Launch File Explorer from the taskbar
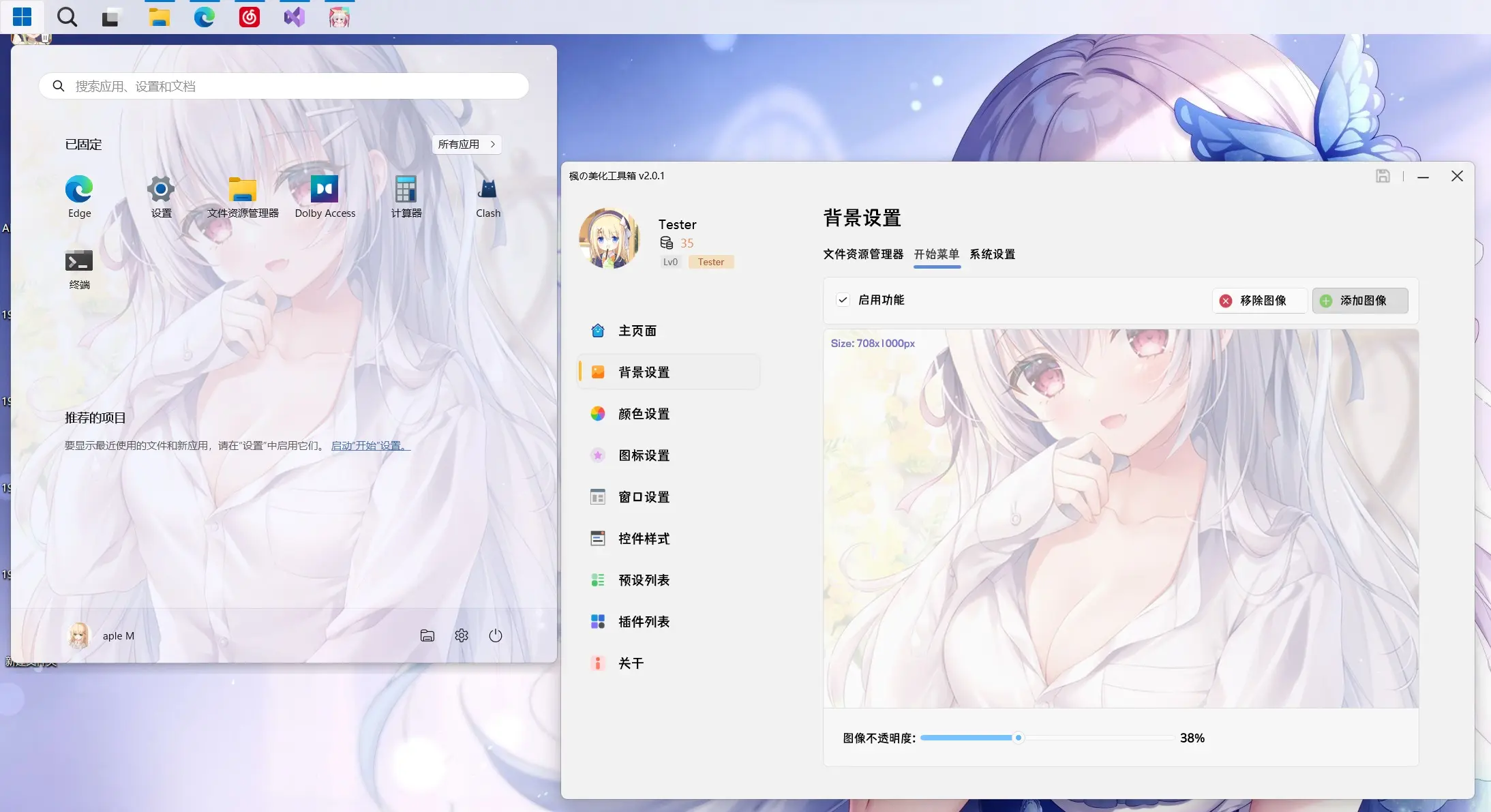The image size is (1491, 812). click(159, 17)
